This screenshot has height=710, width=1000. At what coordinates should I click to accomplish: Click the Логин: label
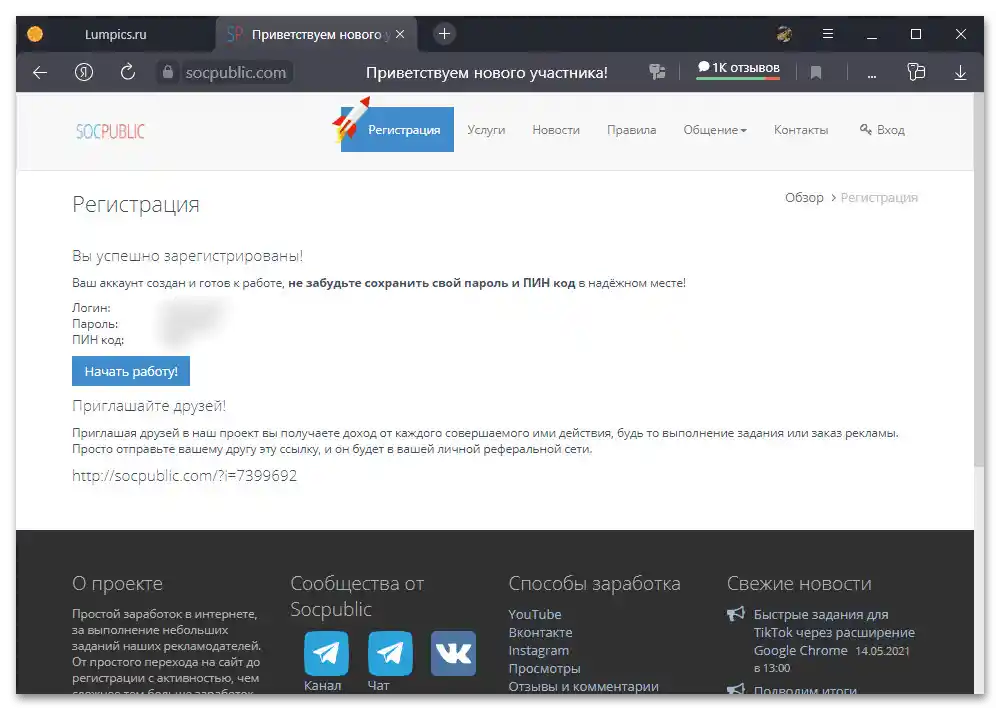[91, 308]
